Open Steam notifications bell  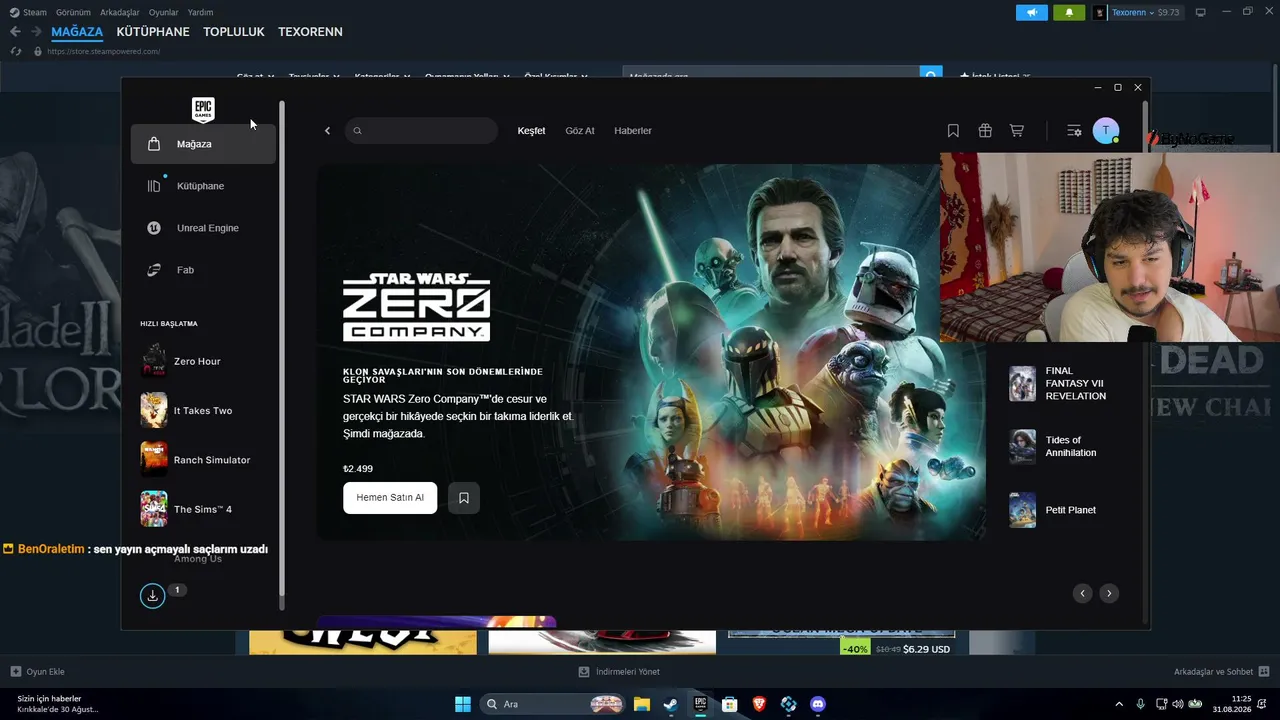click(1069, 13)
